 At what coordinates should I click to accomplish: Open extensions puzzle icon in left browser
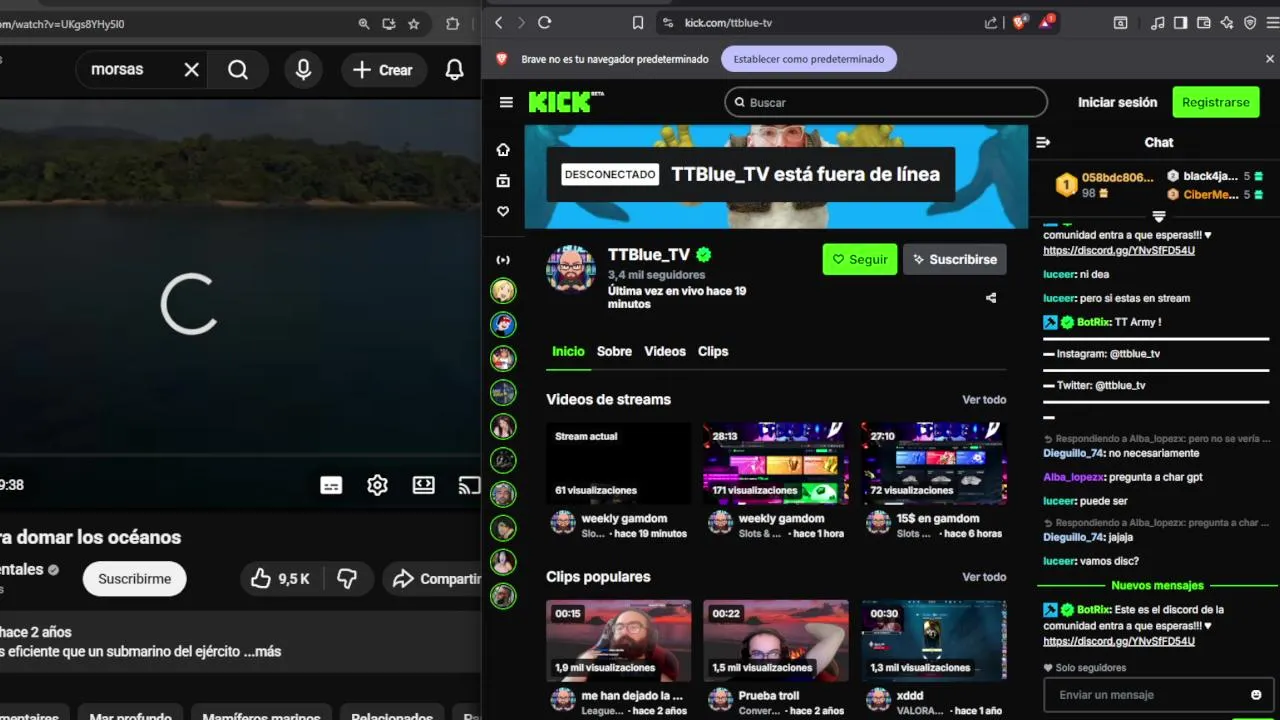point(453,24)
